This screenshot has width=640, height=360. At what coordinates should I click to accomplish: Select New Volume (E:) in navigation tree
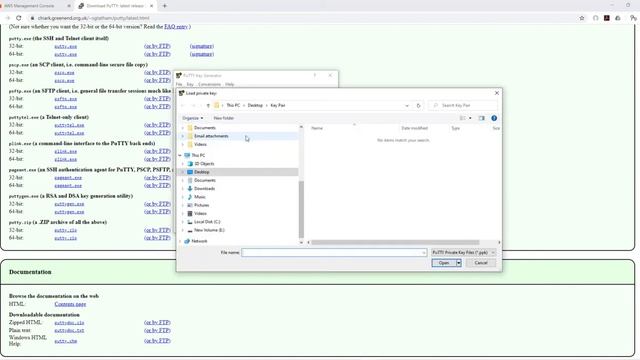tap(209, 230)
